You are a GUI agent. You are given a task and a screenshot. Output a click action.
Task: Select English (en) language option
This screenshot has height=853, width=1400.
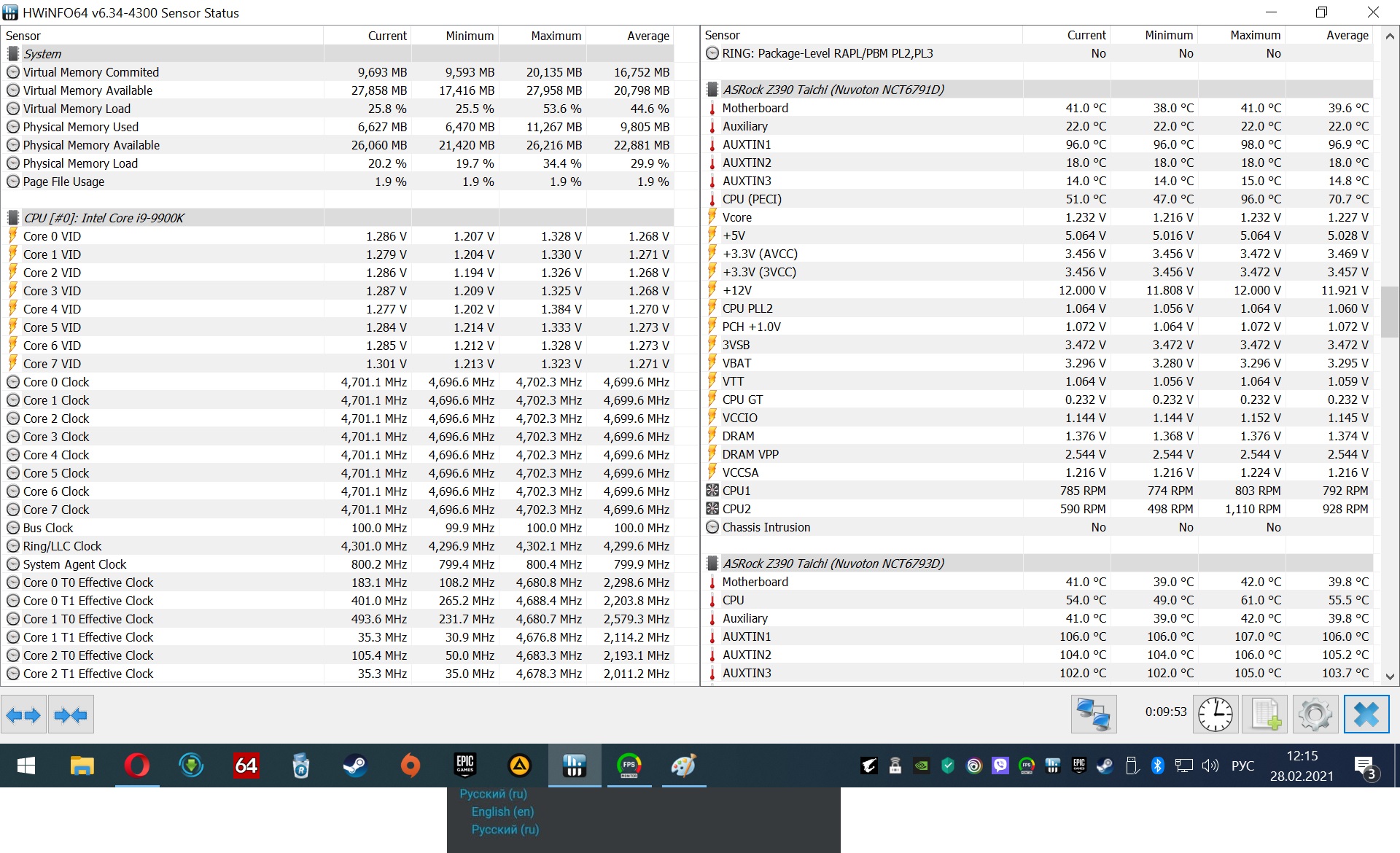coord(502,811)
